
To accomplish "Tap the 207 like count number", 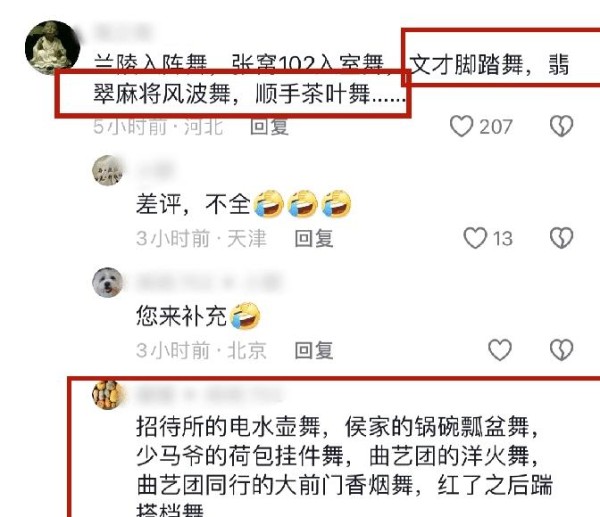I will [496, 127].
